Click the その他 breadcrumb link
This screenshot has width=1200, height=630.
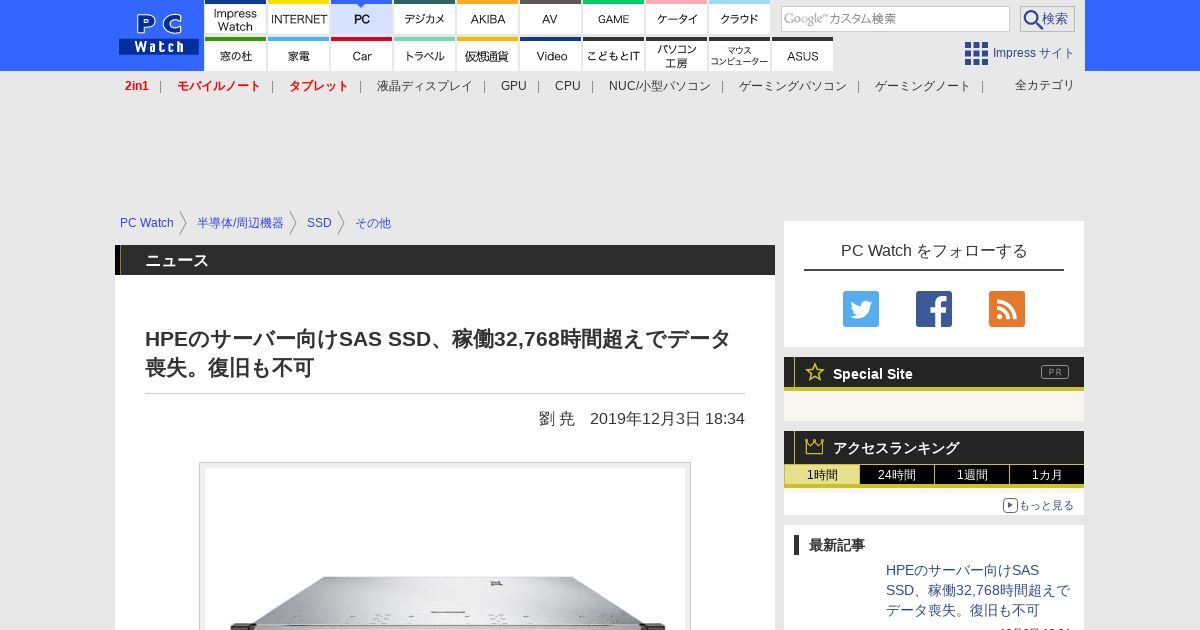pos(373,223)
